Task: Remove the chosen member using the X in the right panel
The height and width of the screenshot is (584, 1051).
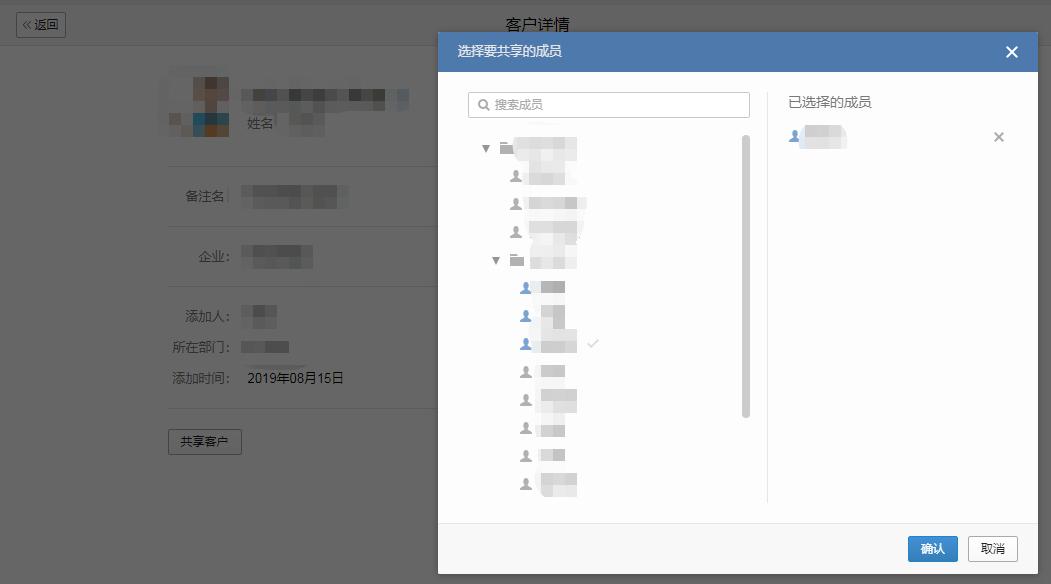Action: point(998,137)
